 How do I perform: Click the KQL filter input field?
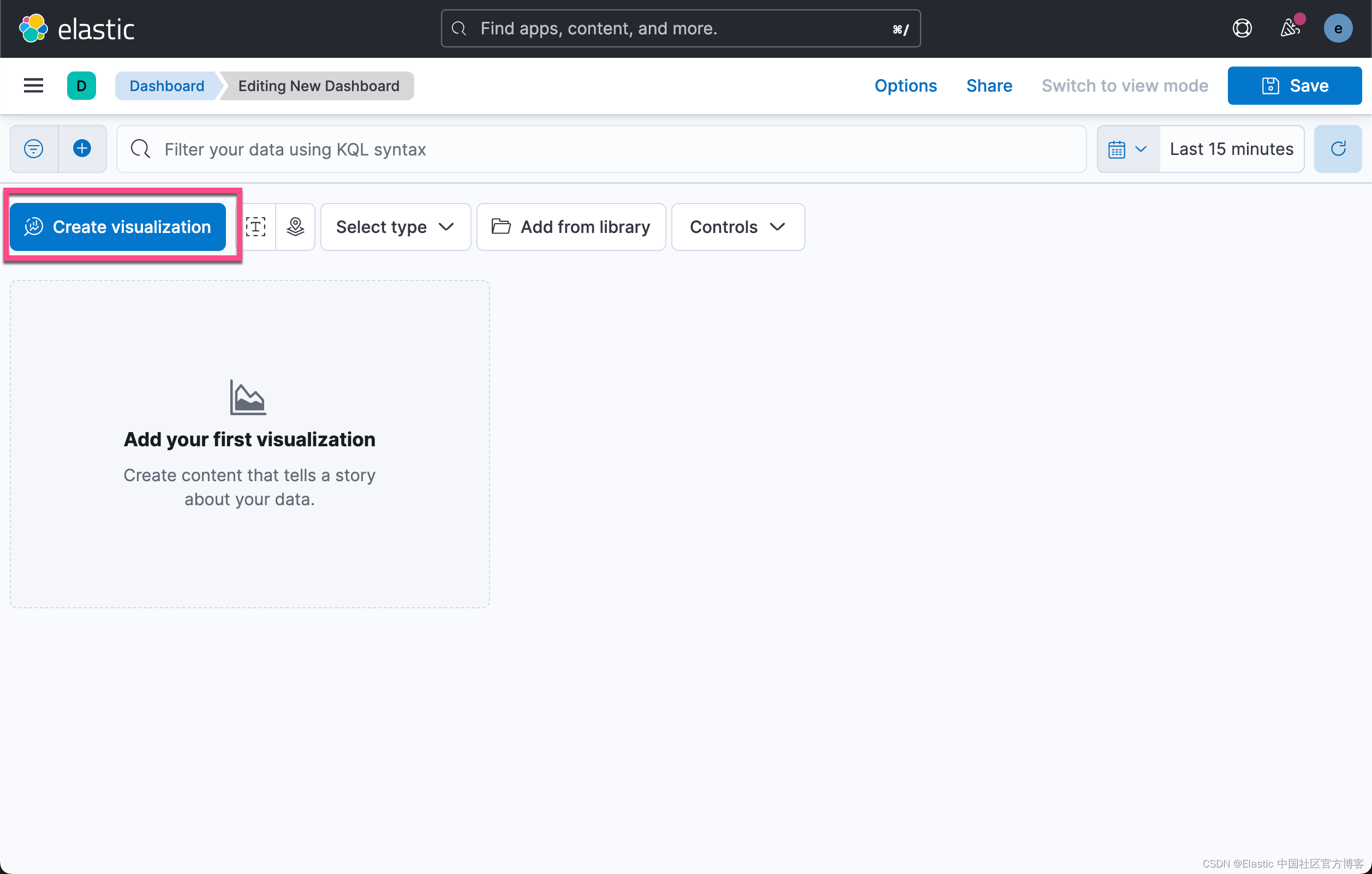click(601, 149)
